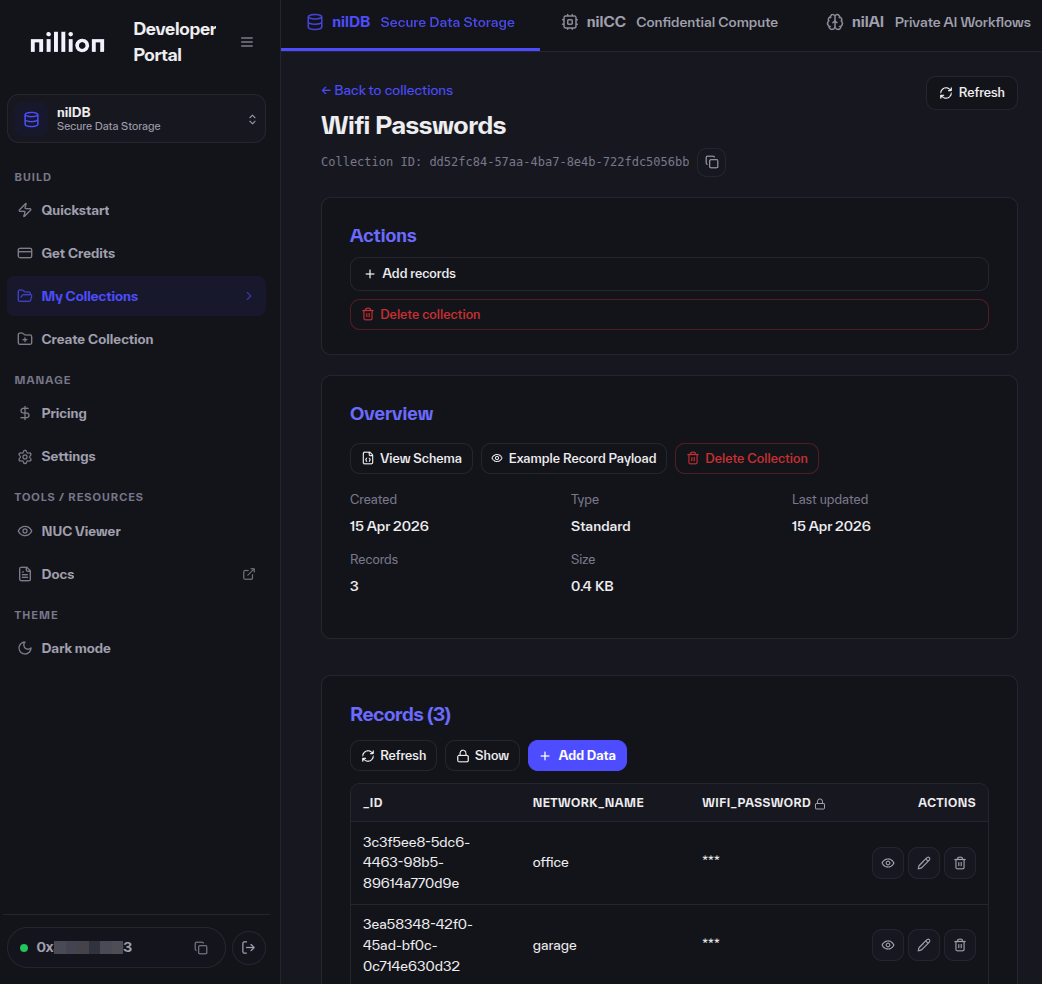The height and width of the screenshot is (984, 1042).
Task: Click the logout icon beside wallet address
Action: point(249,948)
